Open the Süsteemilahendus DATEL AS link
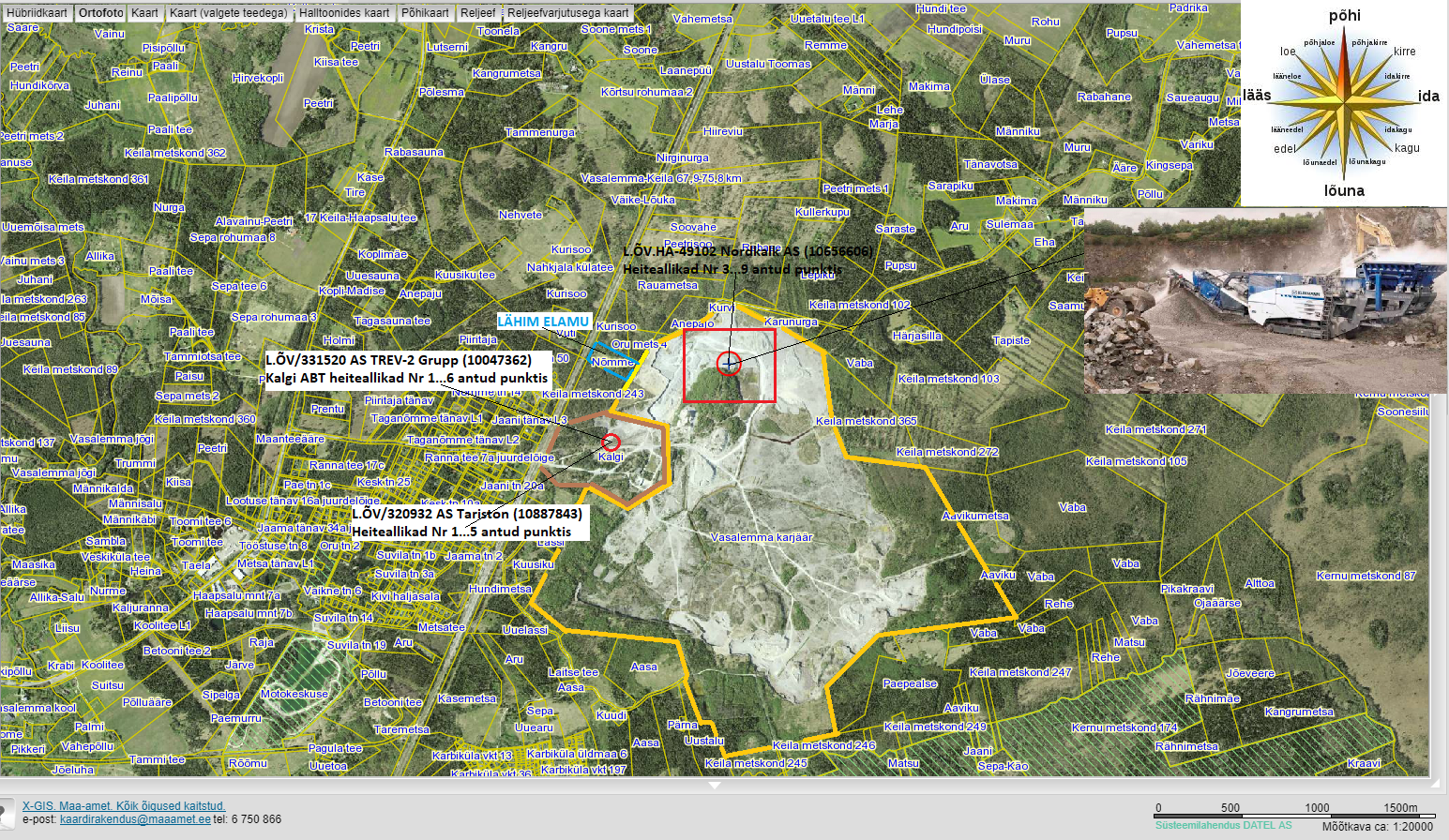This screenshot has height=840, width=1449. (x=1223, y=825)
